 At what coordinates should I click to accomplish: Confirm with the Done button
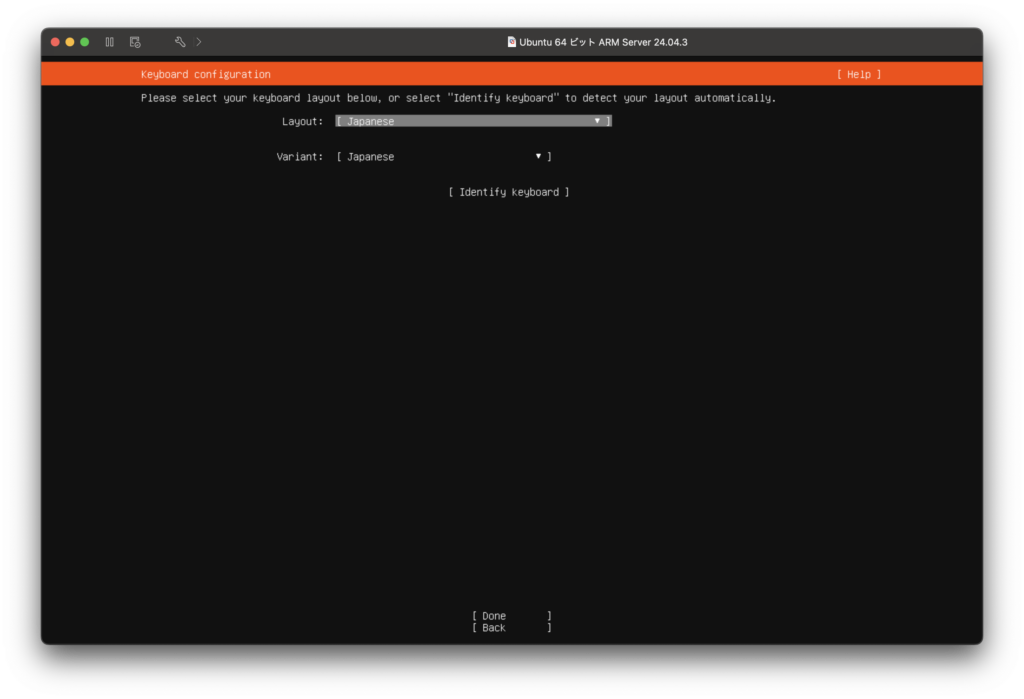pyautogui.click(x=511, y=616)
